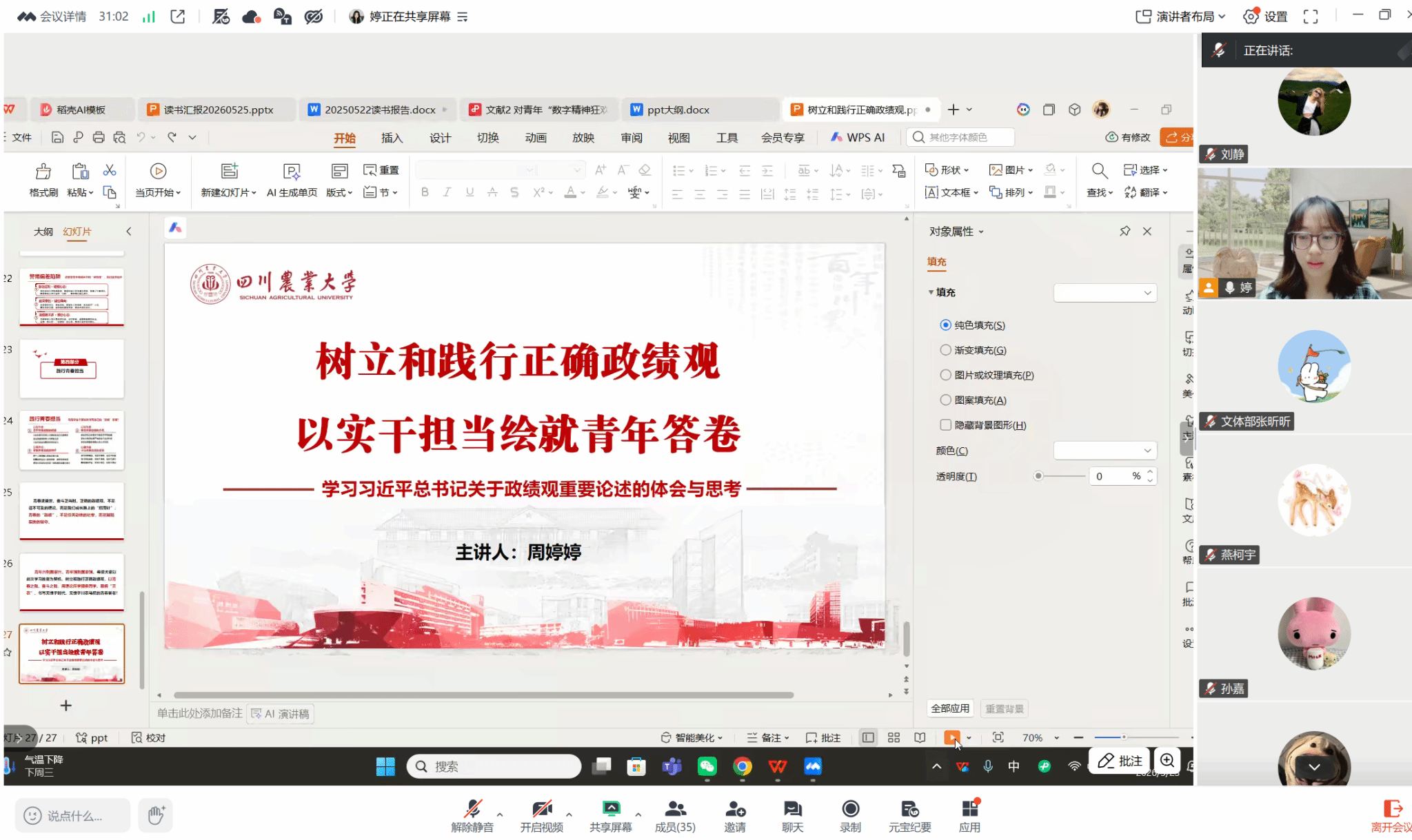Click the Reset (重置) slide button
This screenshot has width=1412, height=840.
coord(381,170)
